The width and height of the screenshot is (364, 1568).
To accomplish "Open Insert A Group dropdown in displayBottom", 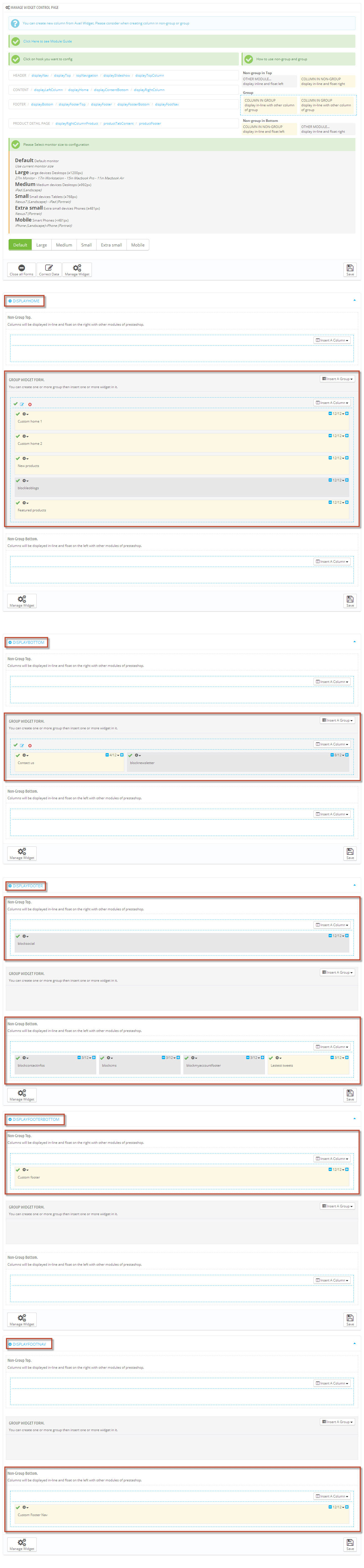I will pos(337,720).
